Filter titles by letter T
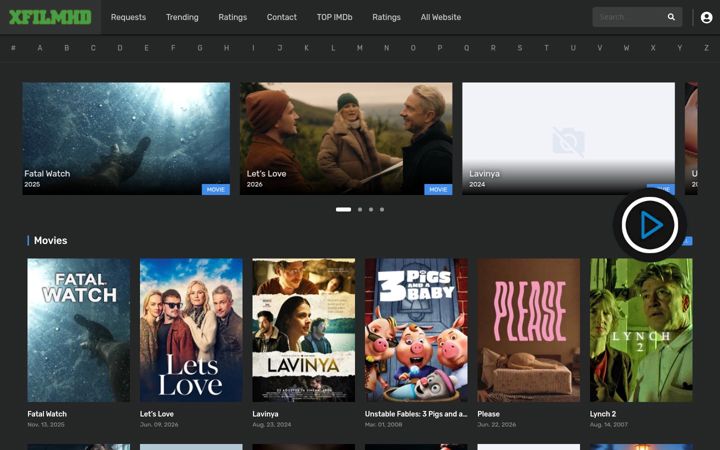This screenshot has width=720, height=450. pos(546,48)
